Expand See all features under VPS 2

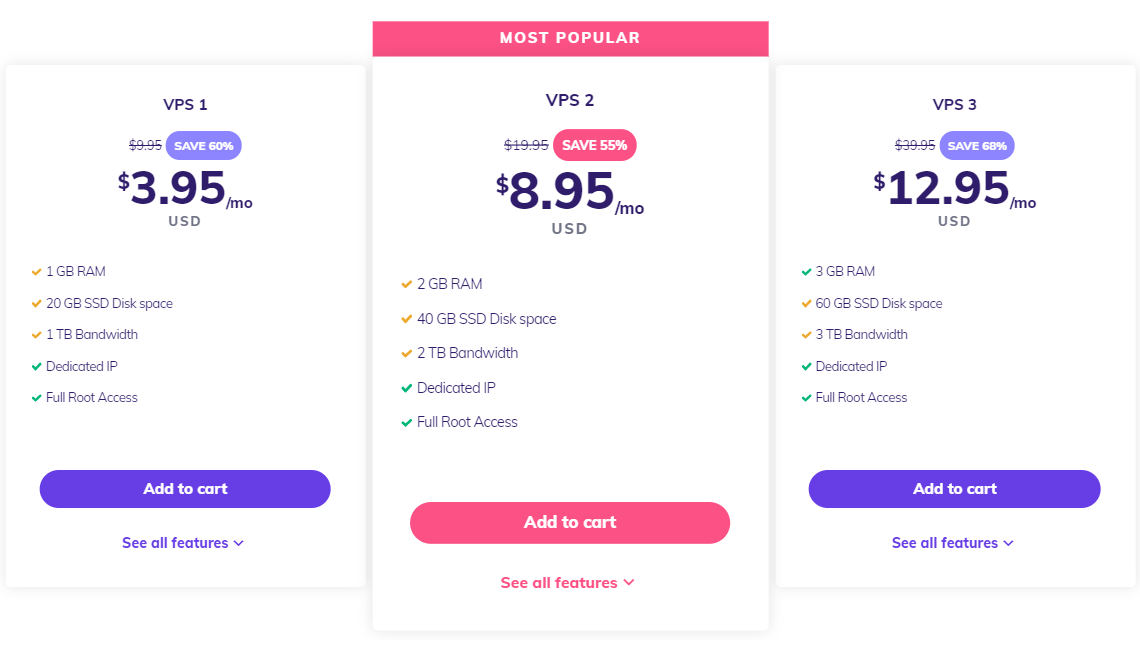click(x=568, y=583)
